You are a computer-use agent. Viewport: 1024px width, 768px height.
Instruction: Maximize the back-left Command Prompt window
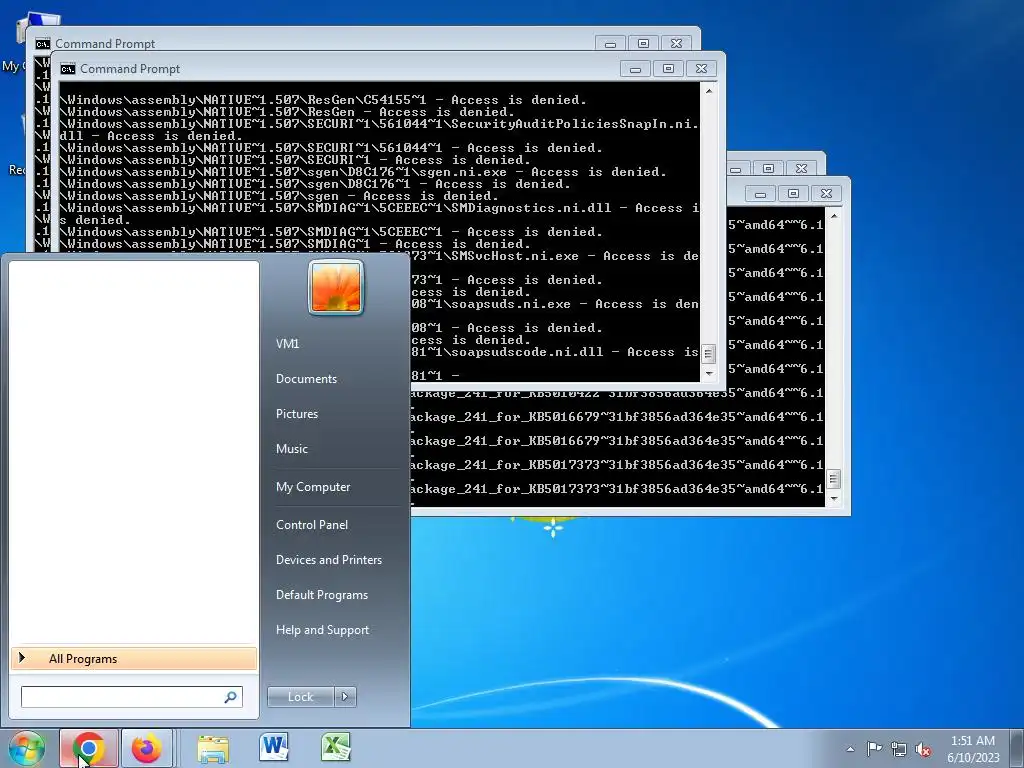coord(643,44)
